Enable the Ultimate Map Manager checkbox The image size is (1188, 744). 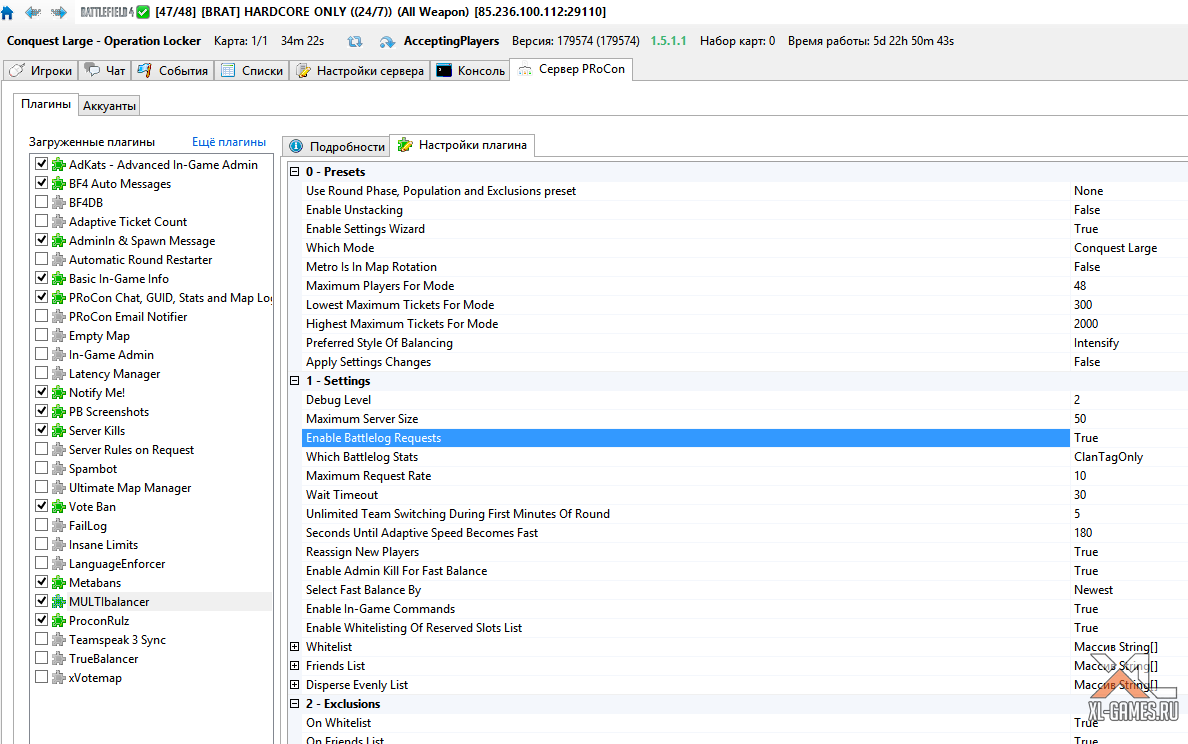pyautogui.click(x=42, y=487)
